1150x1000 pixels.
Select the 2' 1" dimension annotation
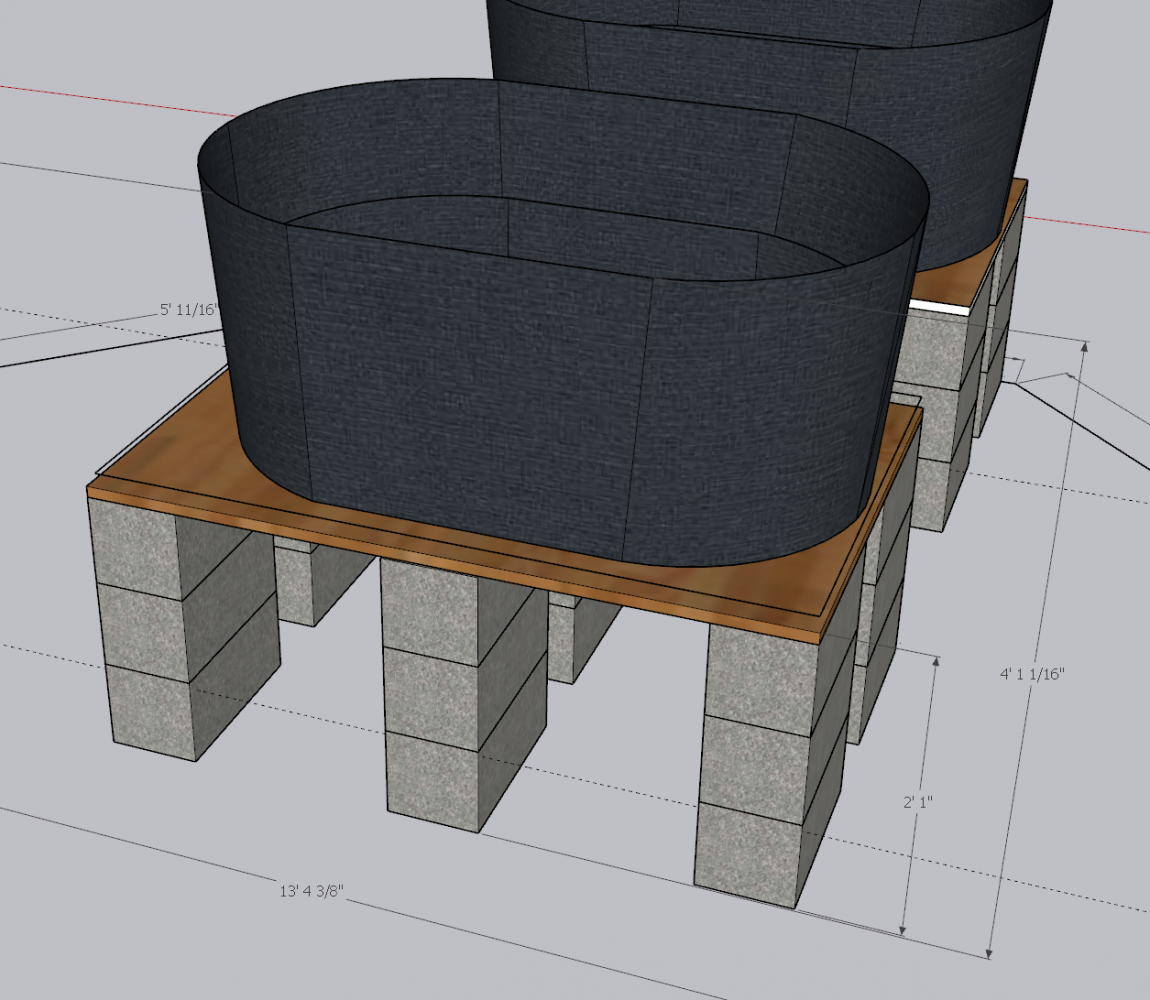pos(916,800)
